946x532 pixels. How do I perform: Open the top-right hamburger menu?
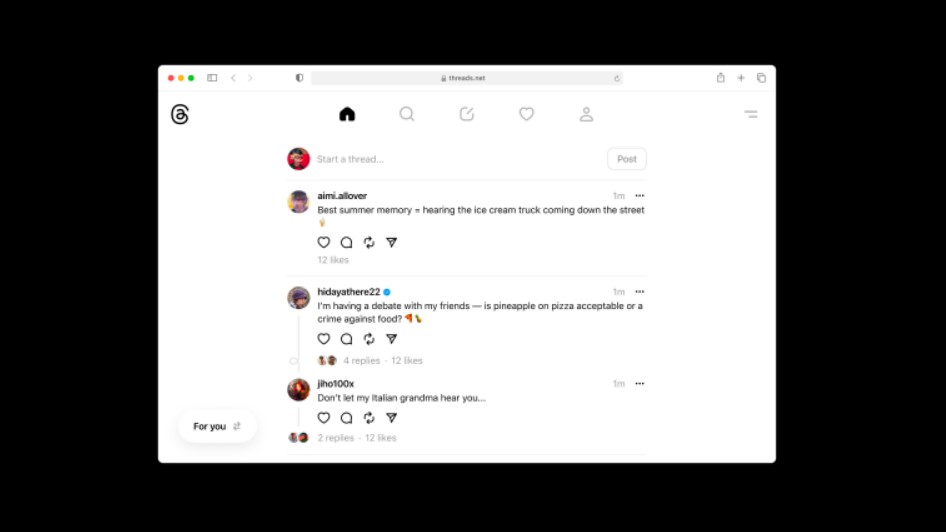(751, 114)
